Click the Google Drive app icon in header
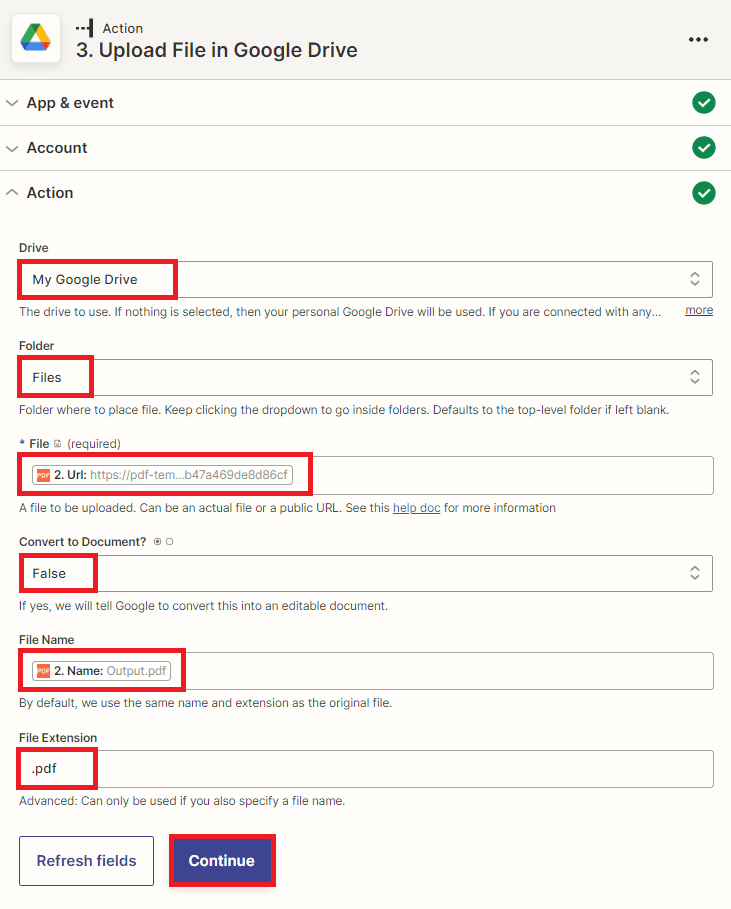This screenshot has width=731, height=909. click(x=35, y=38)
